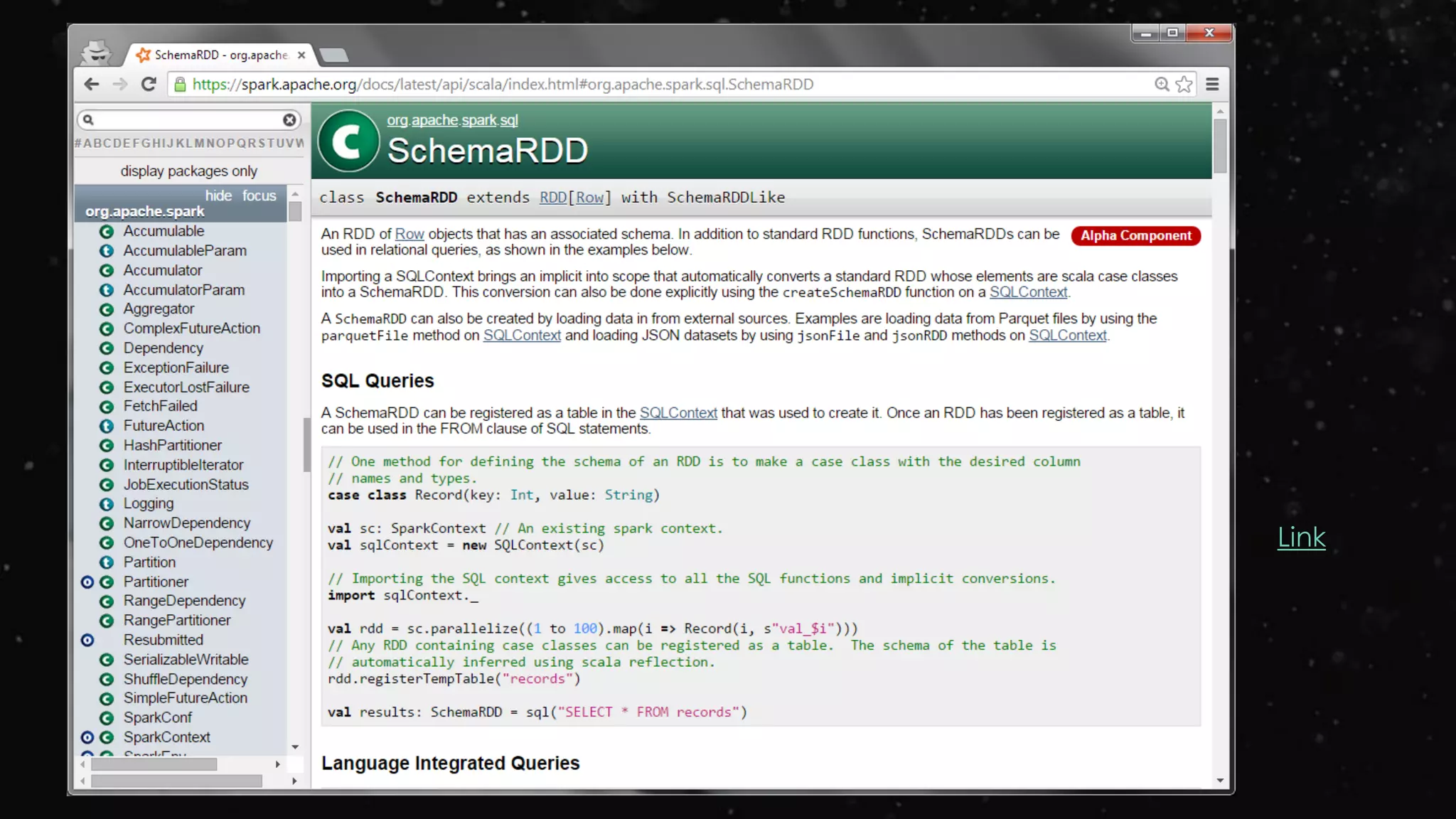This screenshot has width=1456, height=819.
Task: Click the zoom magnifier in address bar
Action: pos(1162,85)
